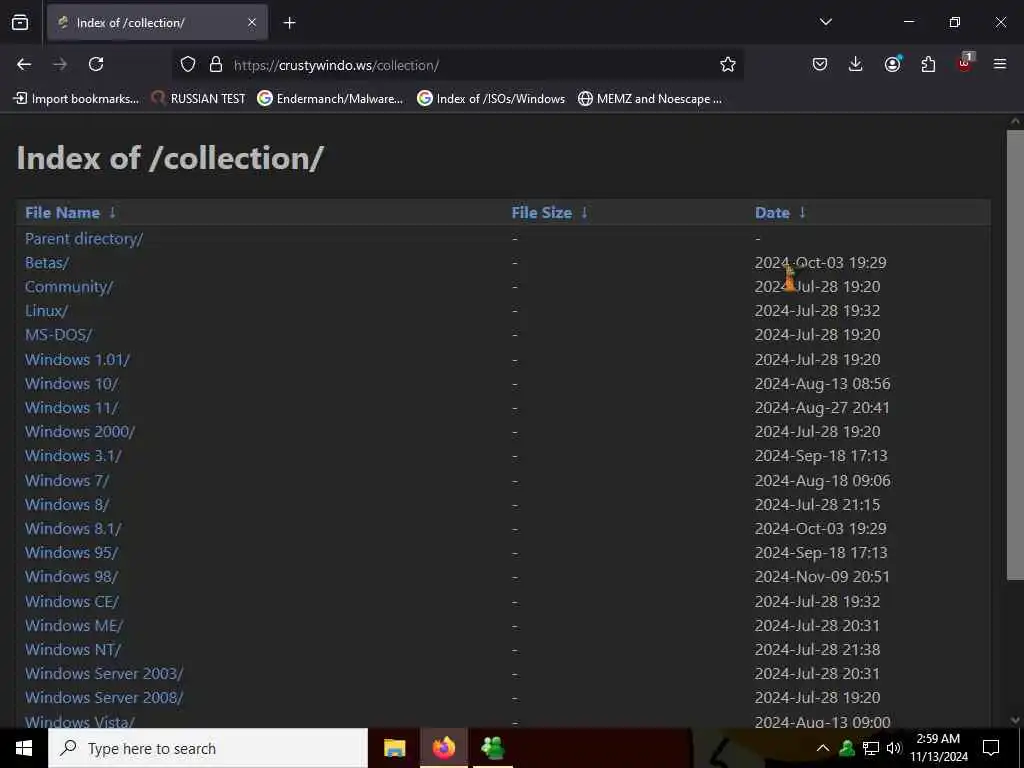1024x768 pixels.
Task: Open the Windows ME/ folder
Action: click(x=74, y=626)
